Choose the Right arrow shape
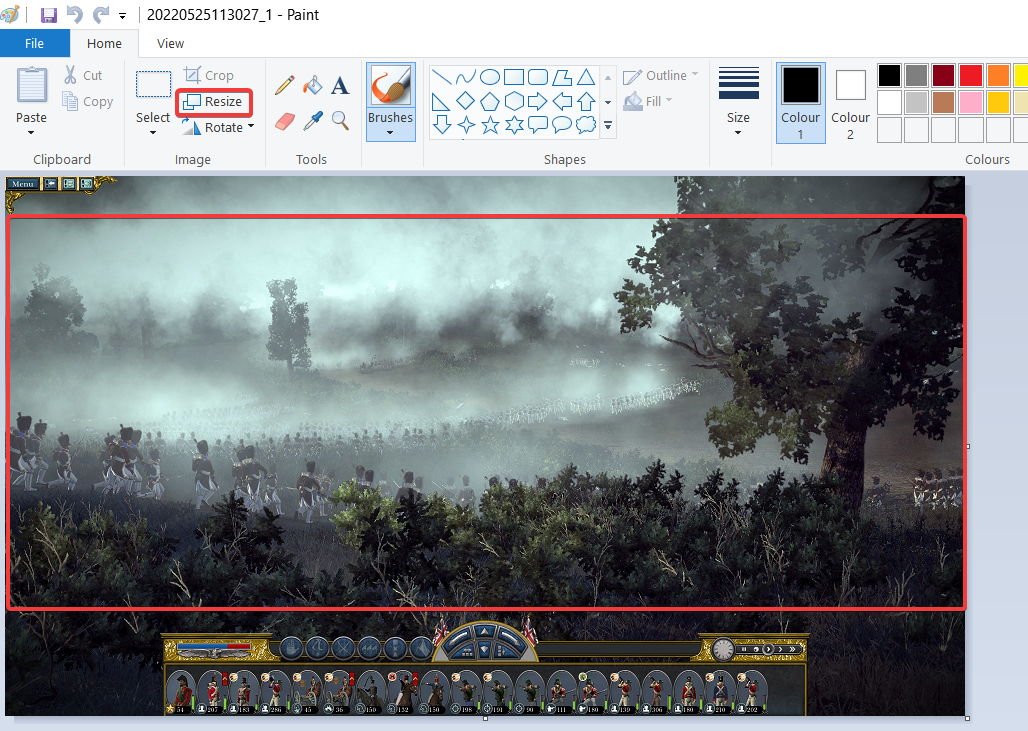Screen dimensions: 1028x731 coord(538,102)
